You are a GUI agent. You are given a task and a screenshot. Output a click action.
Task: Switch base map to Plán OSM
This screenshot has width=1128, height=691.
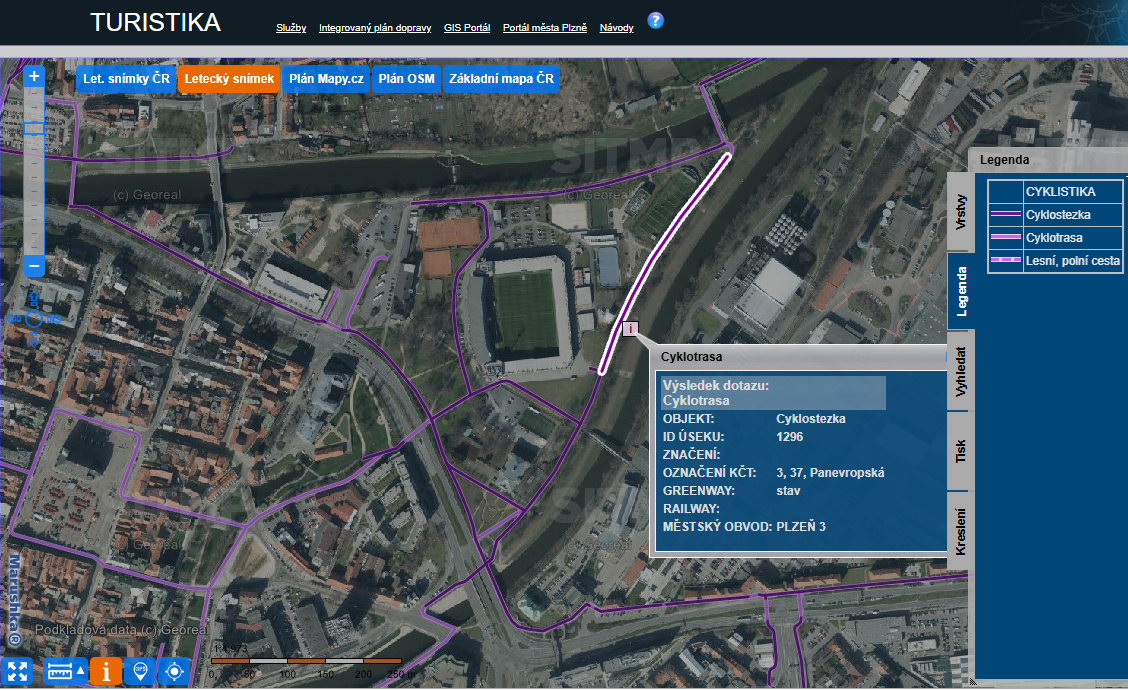pos(406,79)
